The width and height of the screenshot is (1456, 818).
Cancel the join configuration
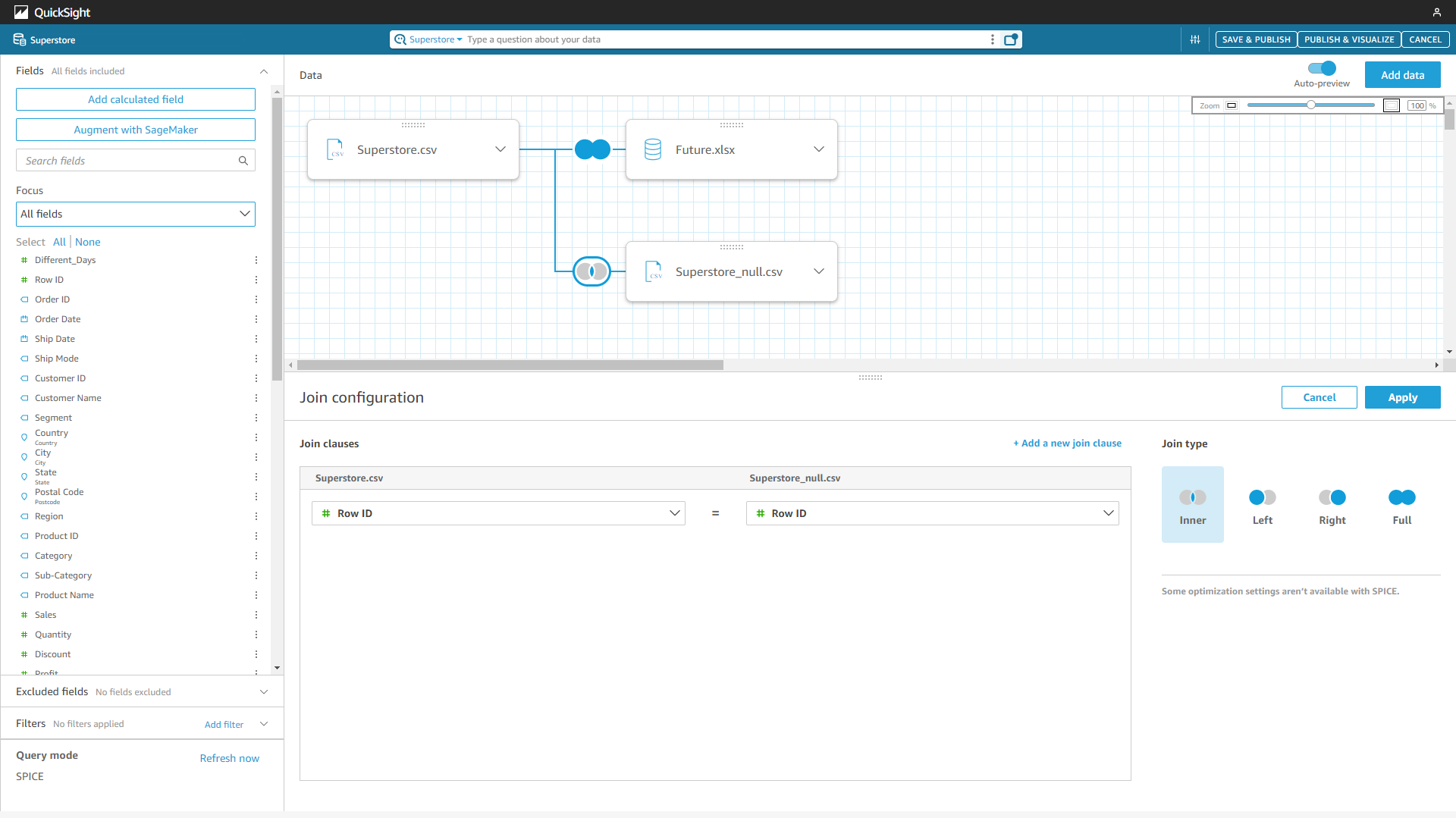(1319, 397)
